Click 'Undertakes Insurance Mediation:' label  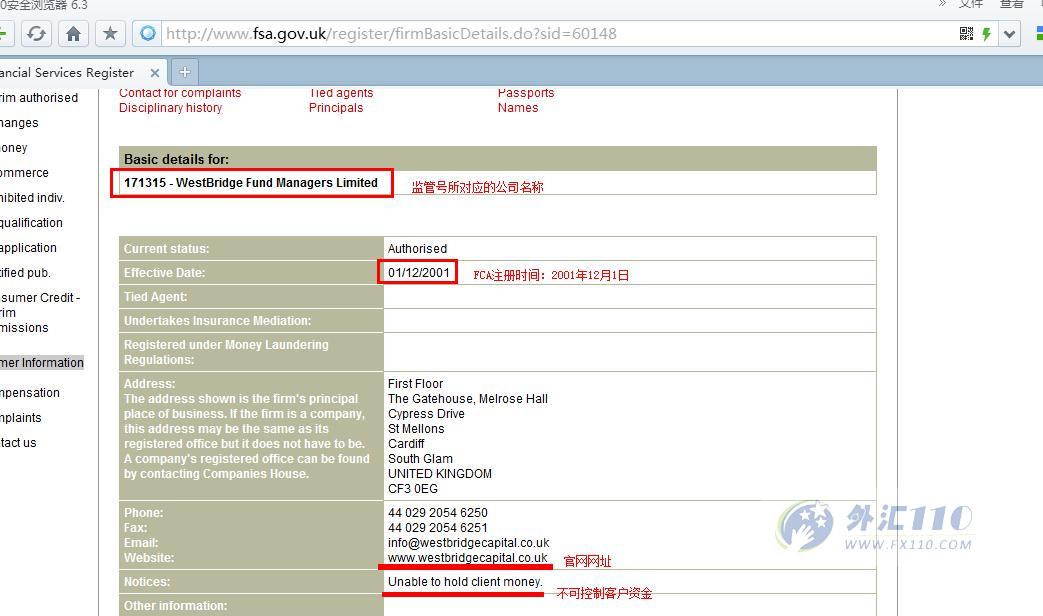point(217,321)
